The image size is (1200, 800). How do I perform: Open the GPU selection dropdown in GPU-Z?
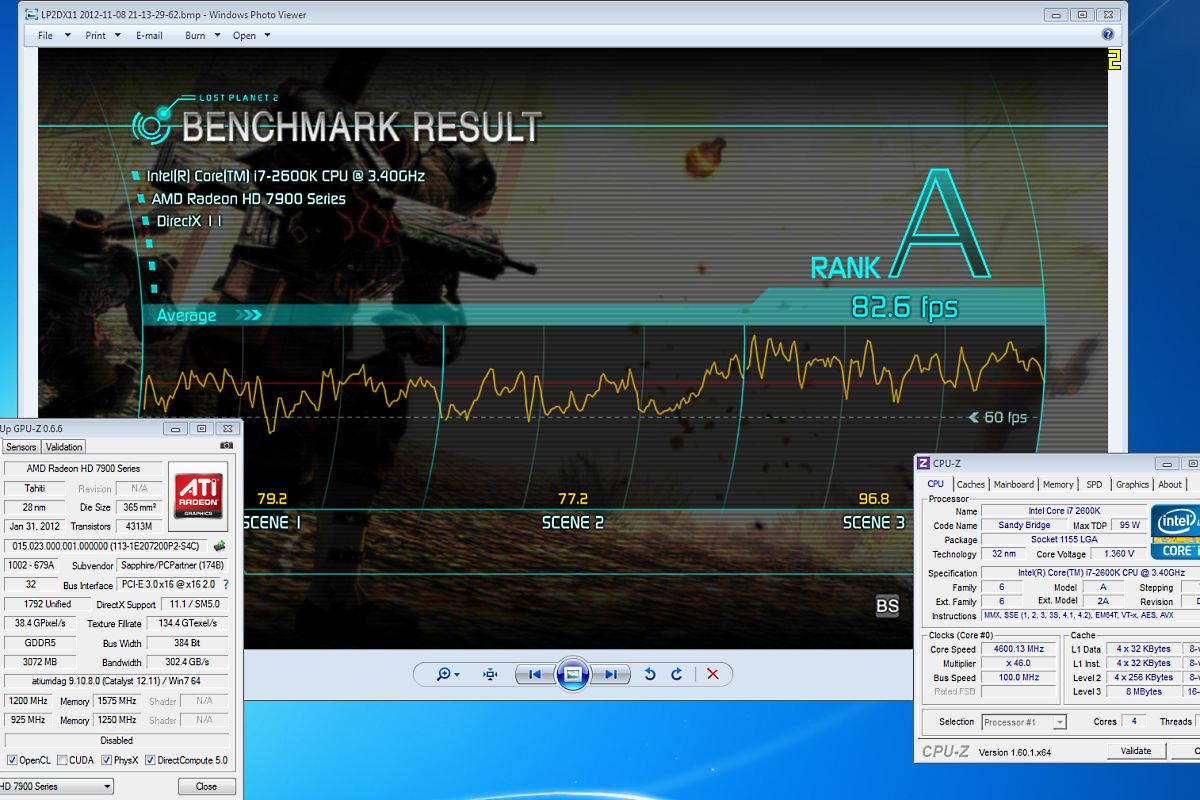[56, 786]
